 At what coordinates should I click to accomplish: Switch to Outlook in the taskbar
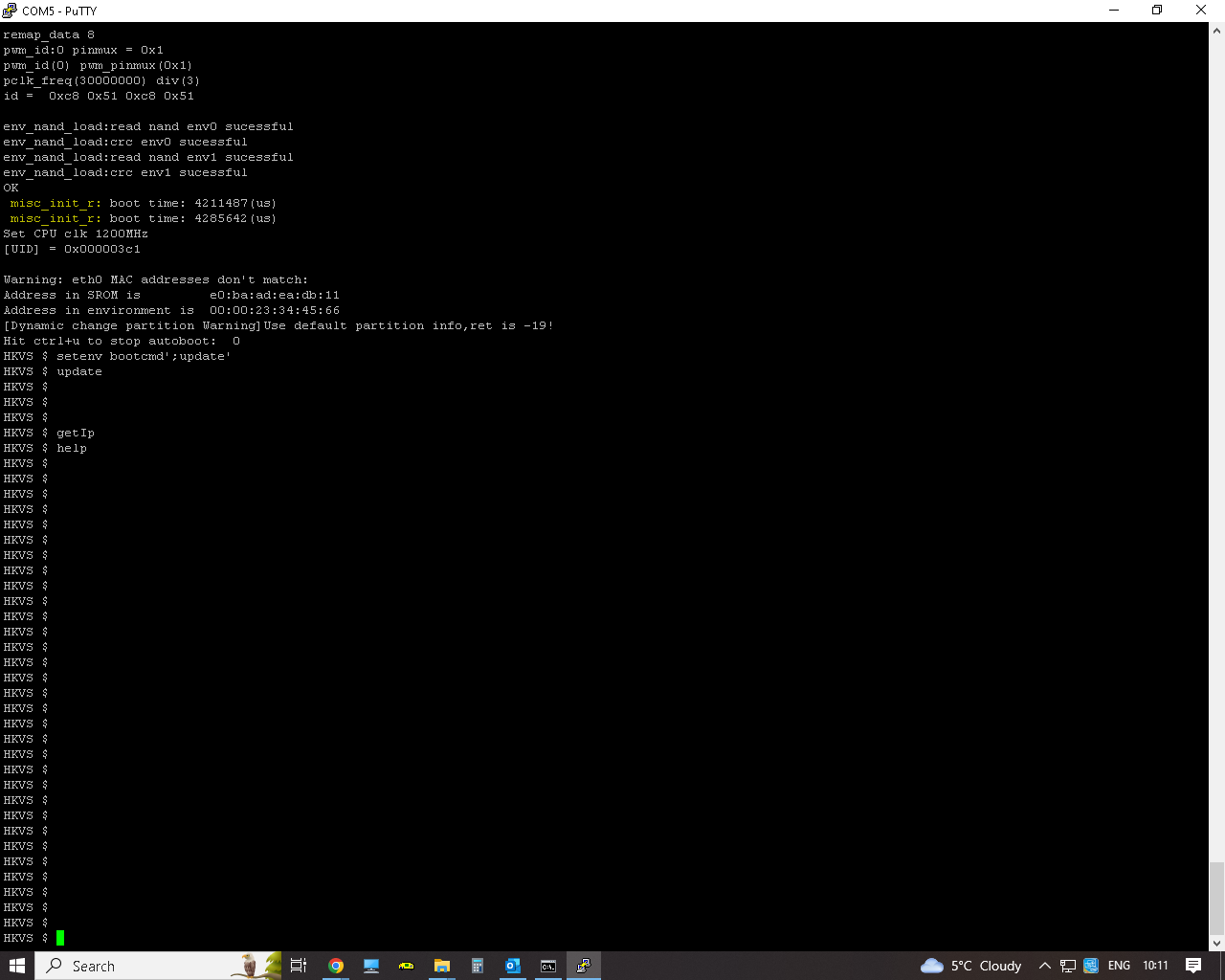[512, 966]
